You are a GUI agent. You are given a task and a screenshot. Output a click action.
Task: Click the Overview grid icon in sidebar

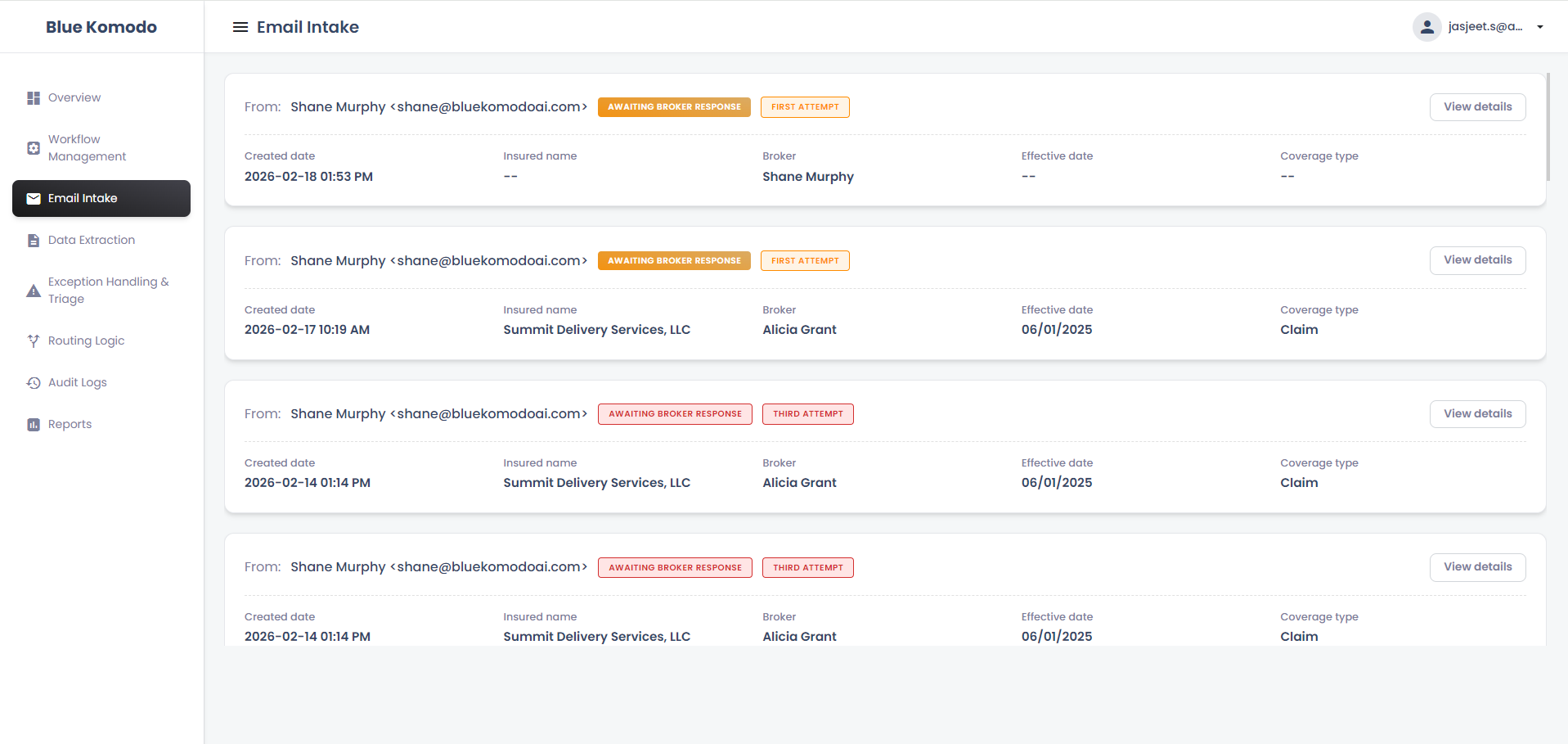[34, 98]
